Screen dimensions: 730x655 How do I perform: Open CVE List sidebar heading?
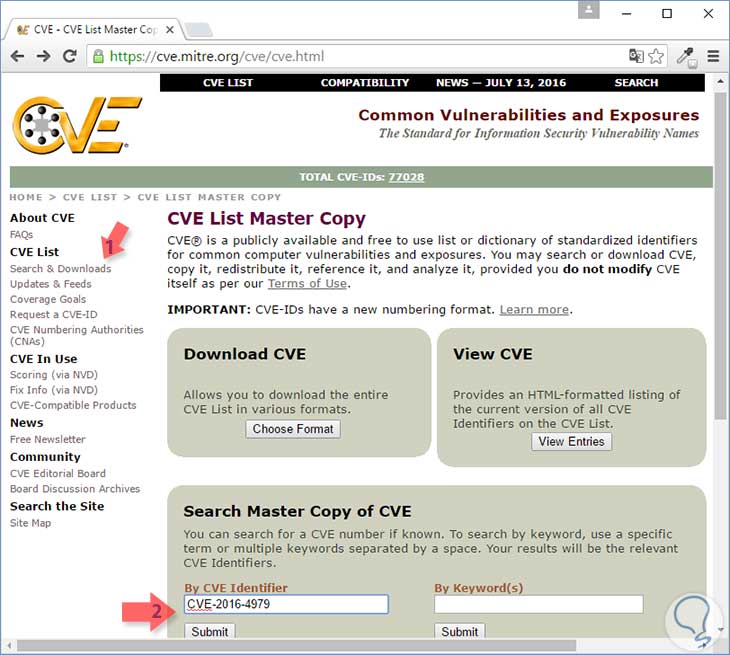click(34, 252)
